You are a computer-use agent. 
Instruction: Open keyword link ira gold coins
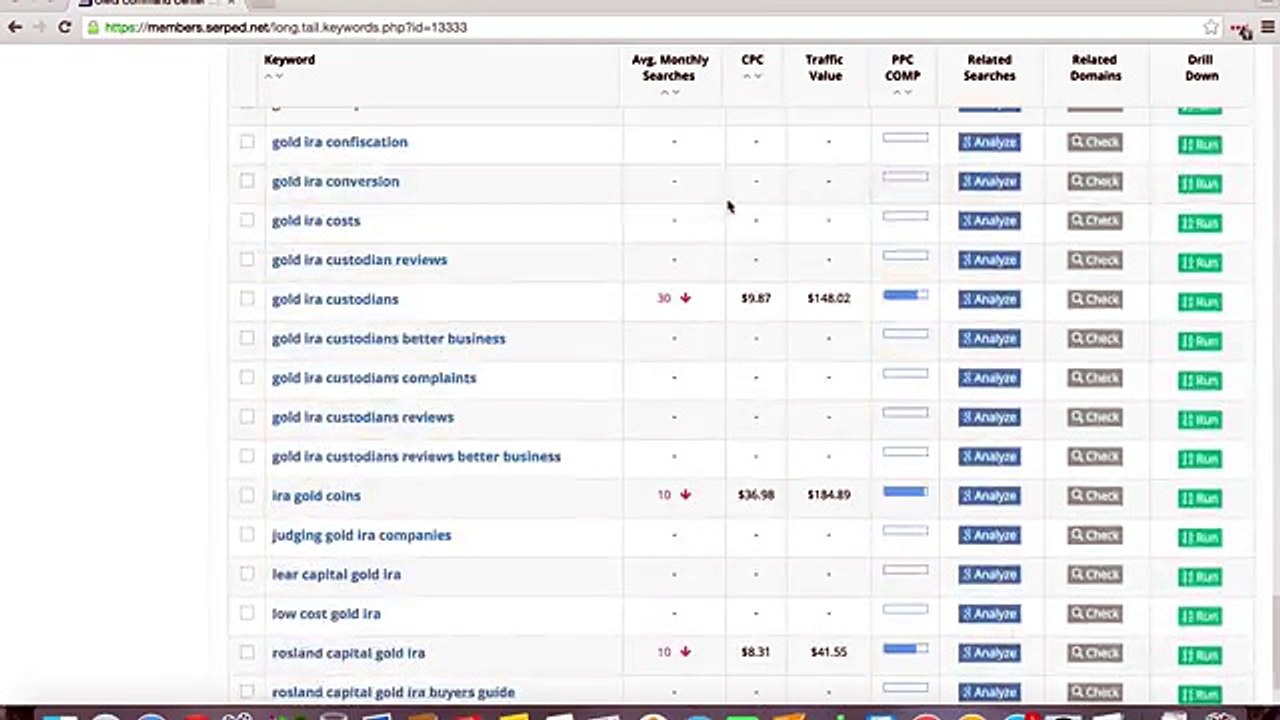coord(316,495)
